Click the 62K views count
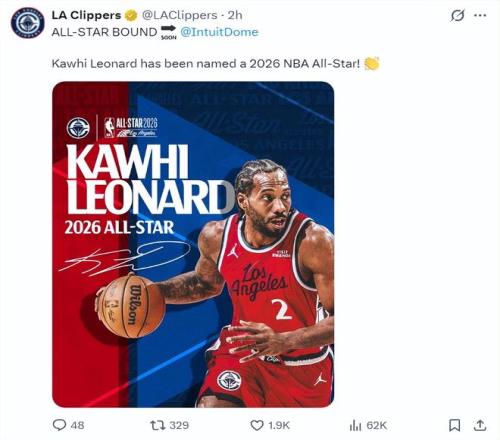Viewport: 500px width, 440px height. pos(377,425)
